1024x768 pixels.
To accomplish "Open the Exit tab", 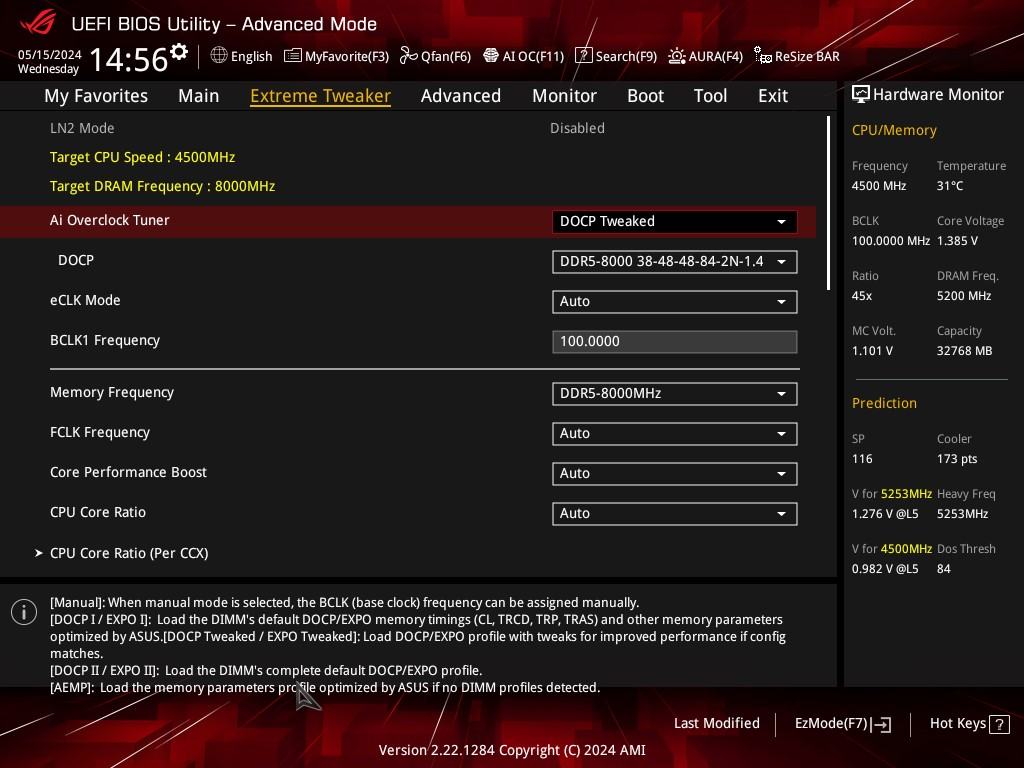I will click(773, 96).
